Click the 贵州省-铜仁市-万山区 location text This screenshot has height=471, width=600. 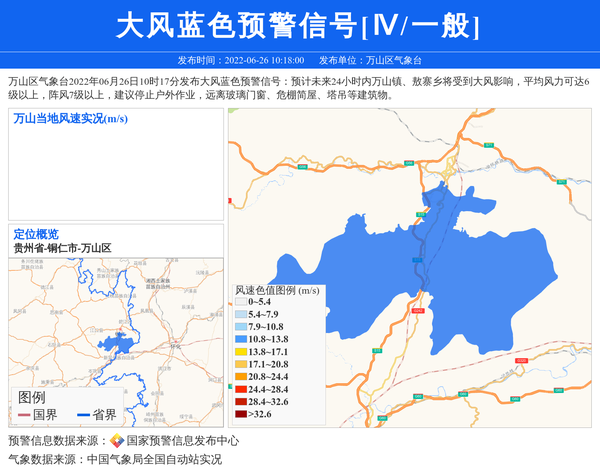tap(62, 248)
